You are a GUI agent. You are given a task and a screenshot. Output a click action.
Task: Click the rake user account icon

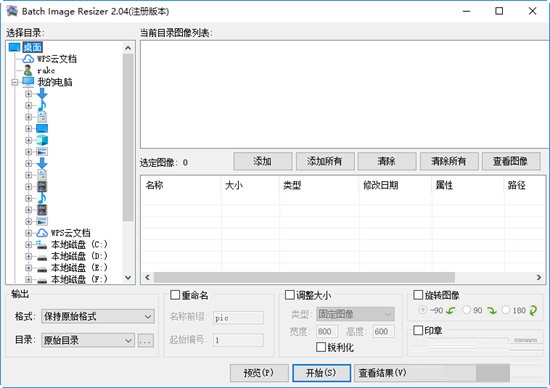(28, 70)
